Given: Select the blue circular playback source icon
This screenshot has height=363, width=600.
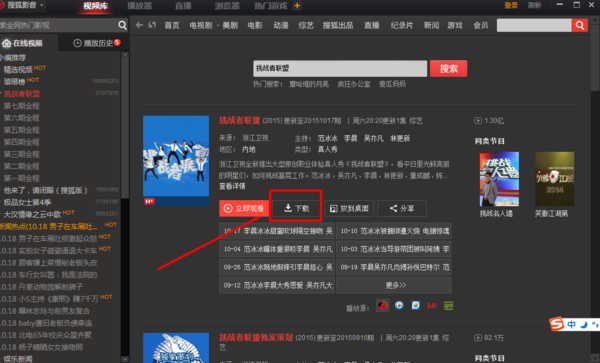Looking at the screenshot, I should coord(416,305).
